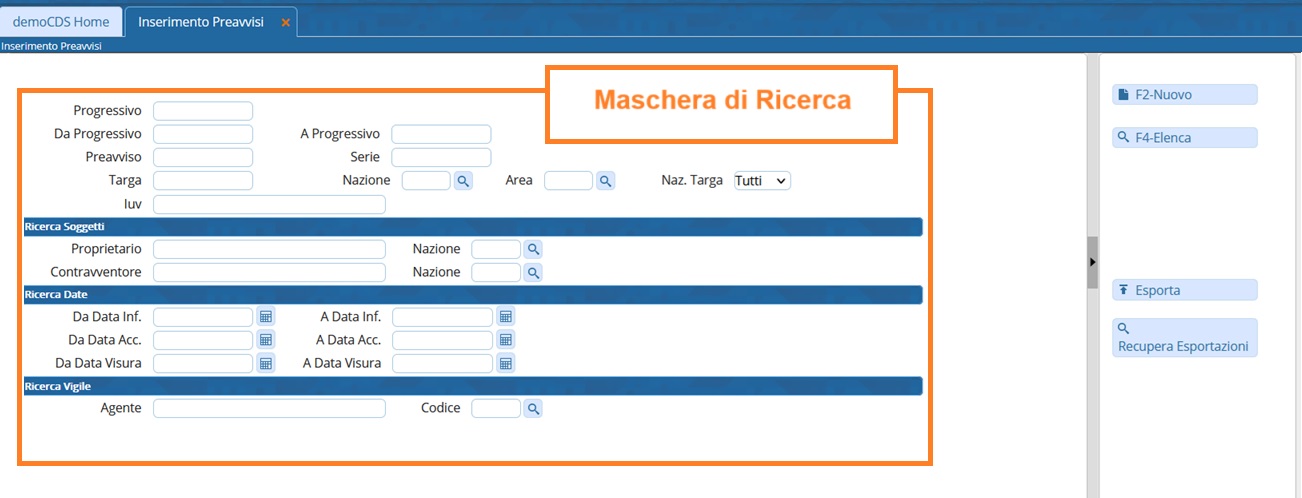The height and width of the screenshot is (498, 1302).
Task: Click the Proprietario Nazione lookup icon
Action: tap(533, 249)
